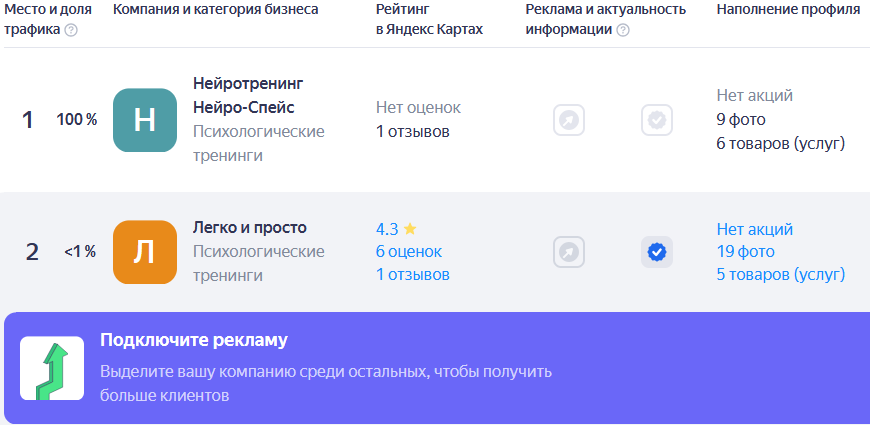The width and height of the screenshot is (870, 425).
Task: Select the Легко и просто company name
Action: pos(250,227)
